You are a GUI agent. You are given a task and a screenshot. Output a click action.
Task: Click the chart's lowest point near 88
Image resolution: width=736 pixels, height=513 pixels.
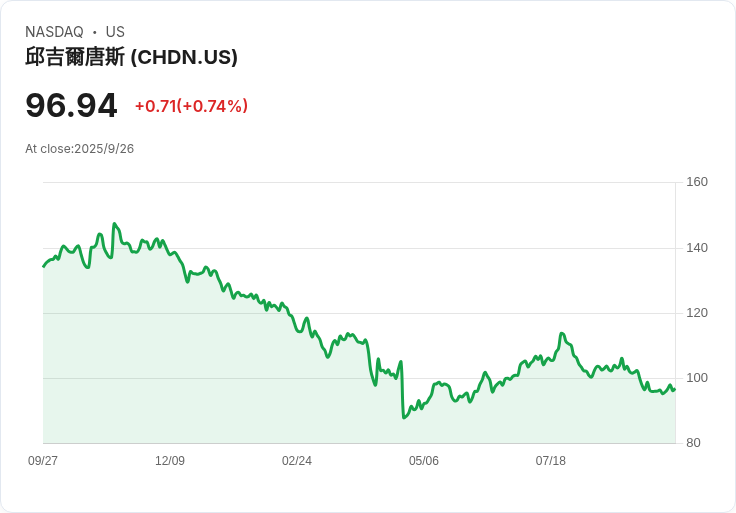(x=404, y=417)
